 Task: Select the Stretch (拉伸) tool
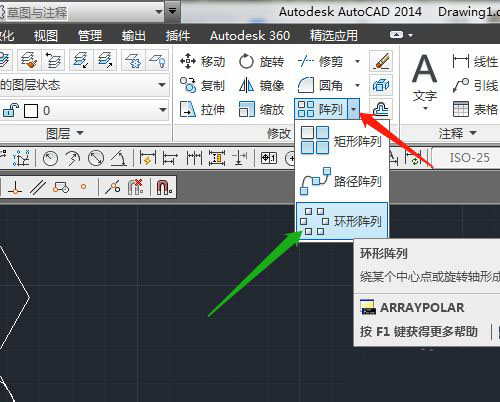click(202, 109)
